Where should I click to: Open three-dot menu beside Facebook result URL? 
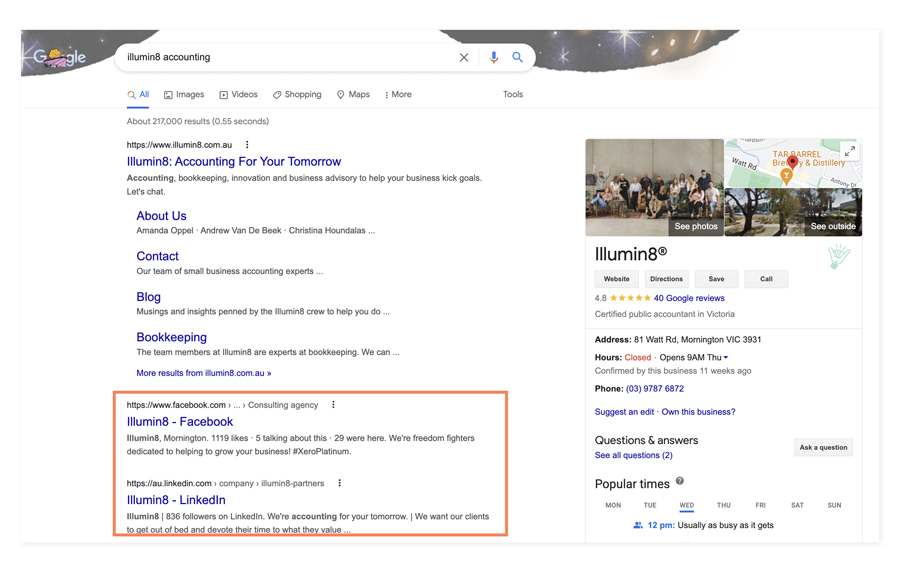coord(333,404)
